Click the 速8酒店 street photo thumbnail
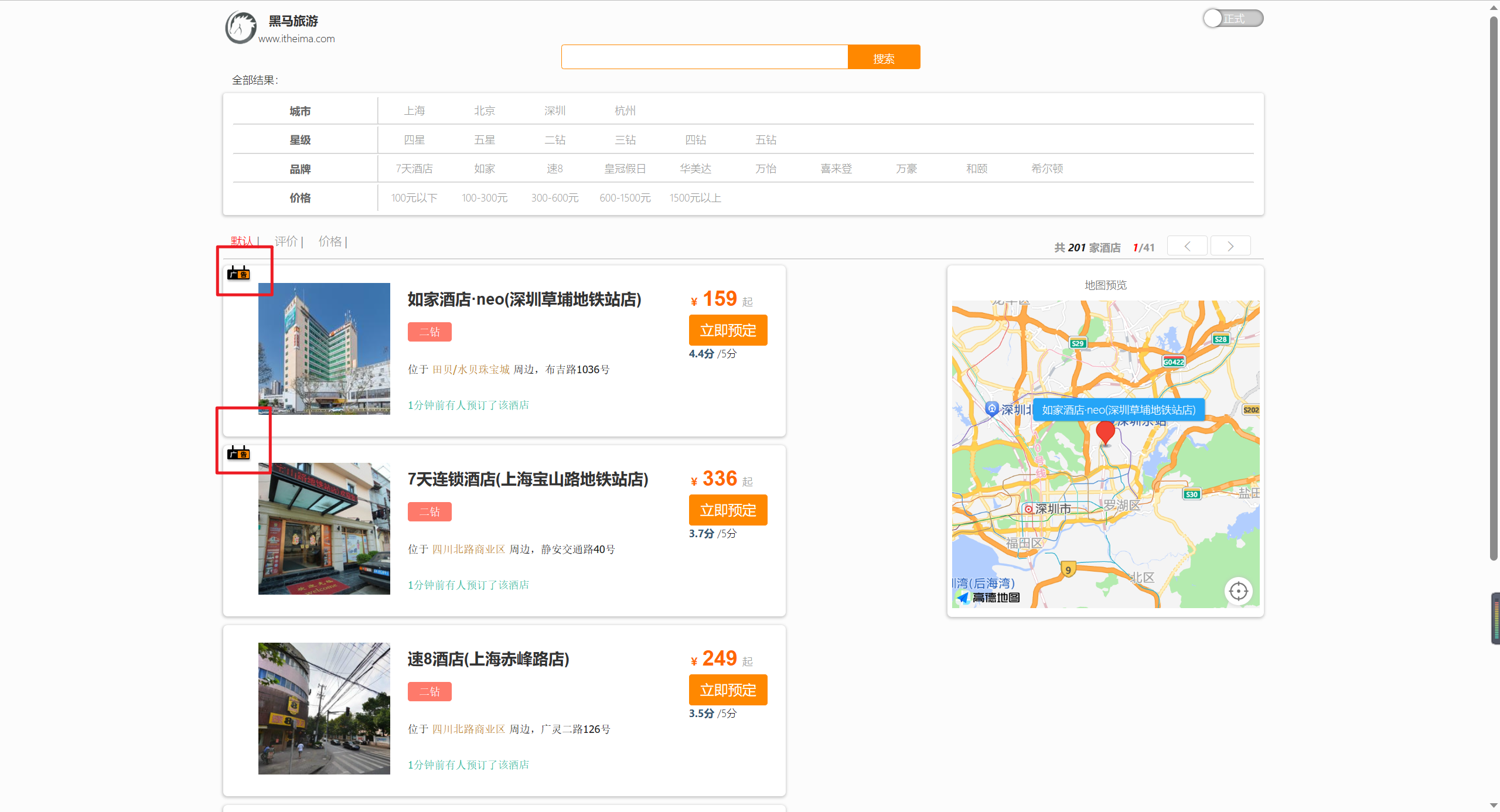 tap(324, 708)
